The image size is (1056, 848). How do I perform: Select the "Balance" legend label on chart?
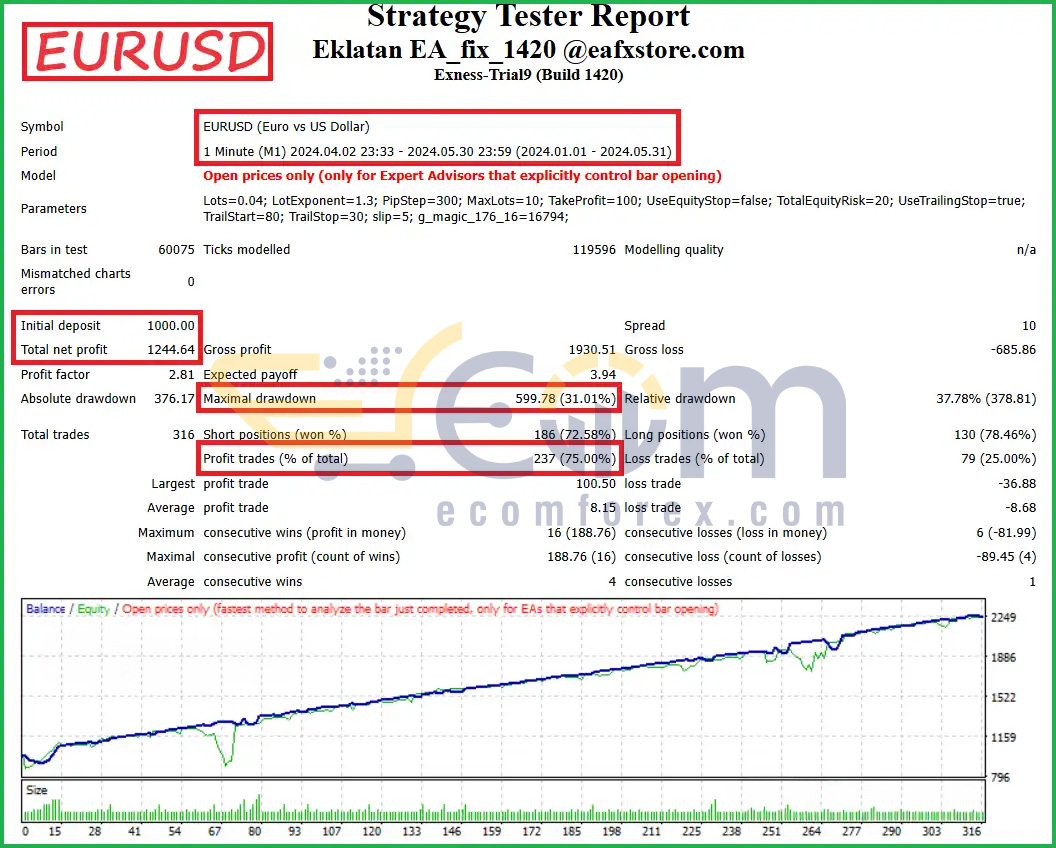[46, 609]
